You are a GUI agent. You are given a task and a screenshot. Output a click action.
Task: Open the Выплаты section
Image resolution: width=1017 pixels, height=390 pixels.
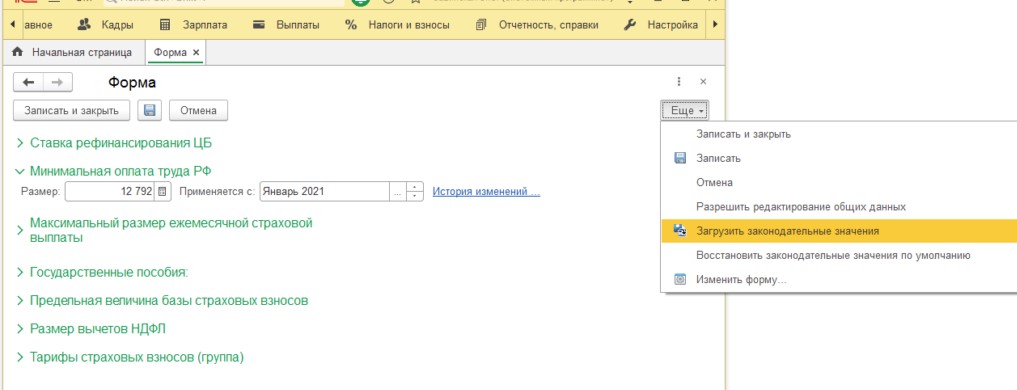pyautogui.click(x=286, y=25)
